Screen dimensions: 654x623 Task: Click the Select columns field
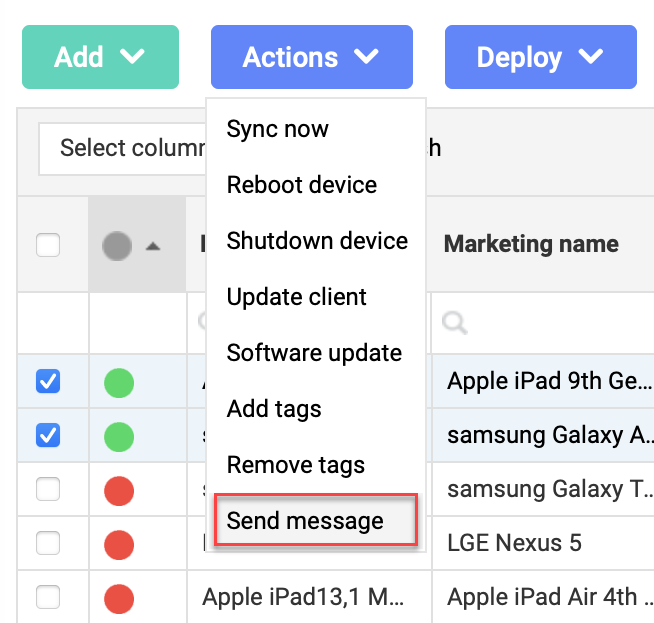[122, 149]
